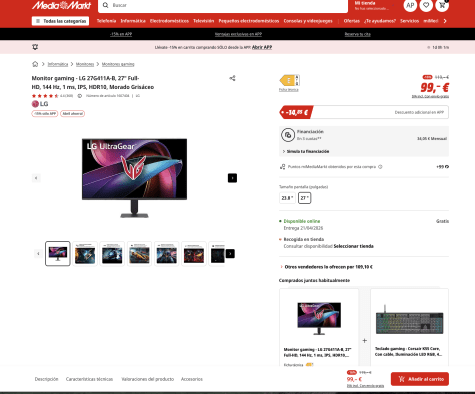475x394 pixels.
Task: Select the fourth product thumbnail
Action: click(x=139, y=254)
